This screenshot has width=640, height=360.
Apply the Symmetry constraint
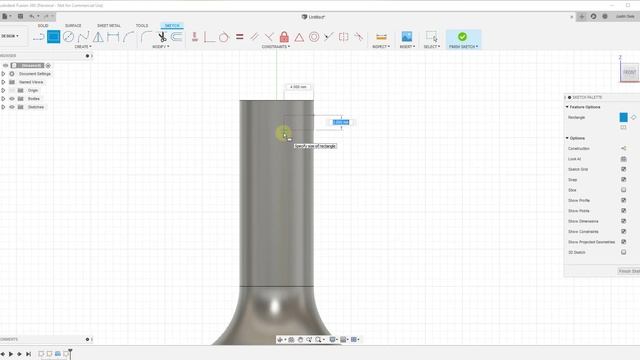pos(344,37)
